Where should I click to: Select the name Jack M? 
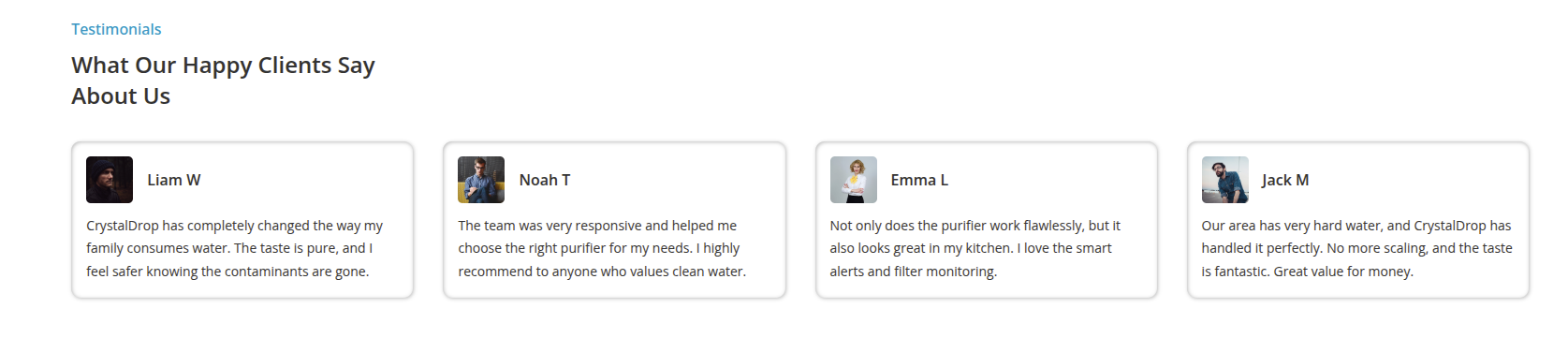pos(1285,180)
